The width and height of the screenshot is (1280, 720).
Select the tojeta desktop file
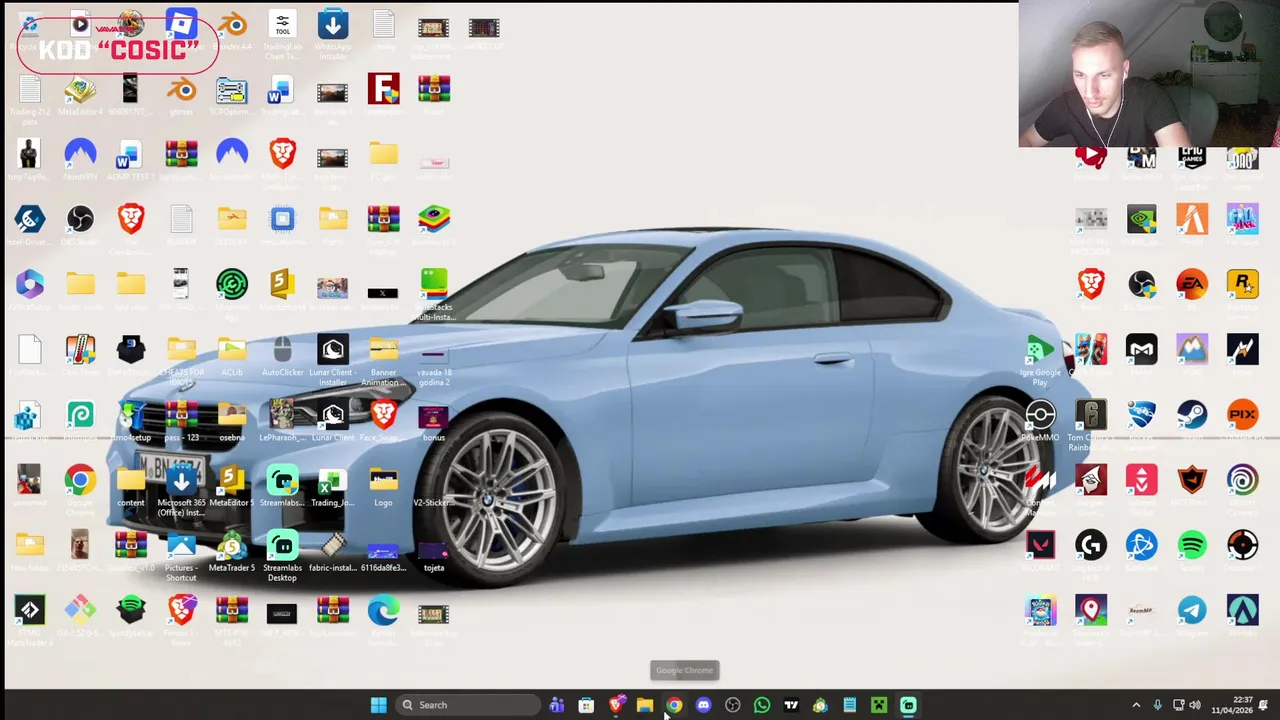point(433,552)
